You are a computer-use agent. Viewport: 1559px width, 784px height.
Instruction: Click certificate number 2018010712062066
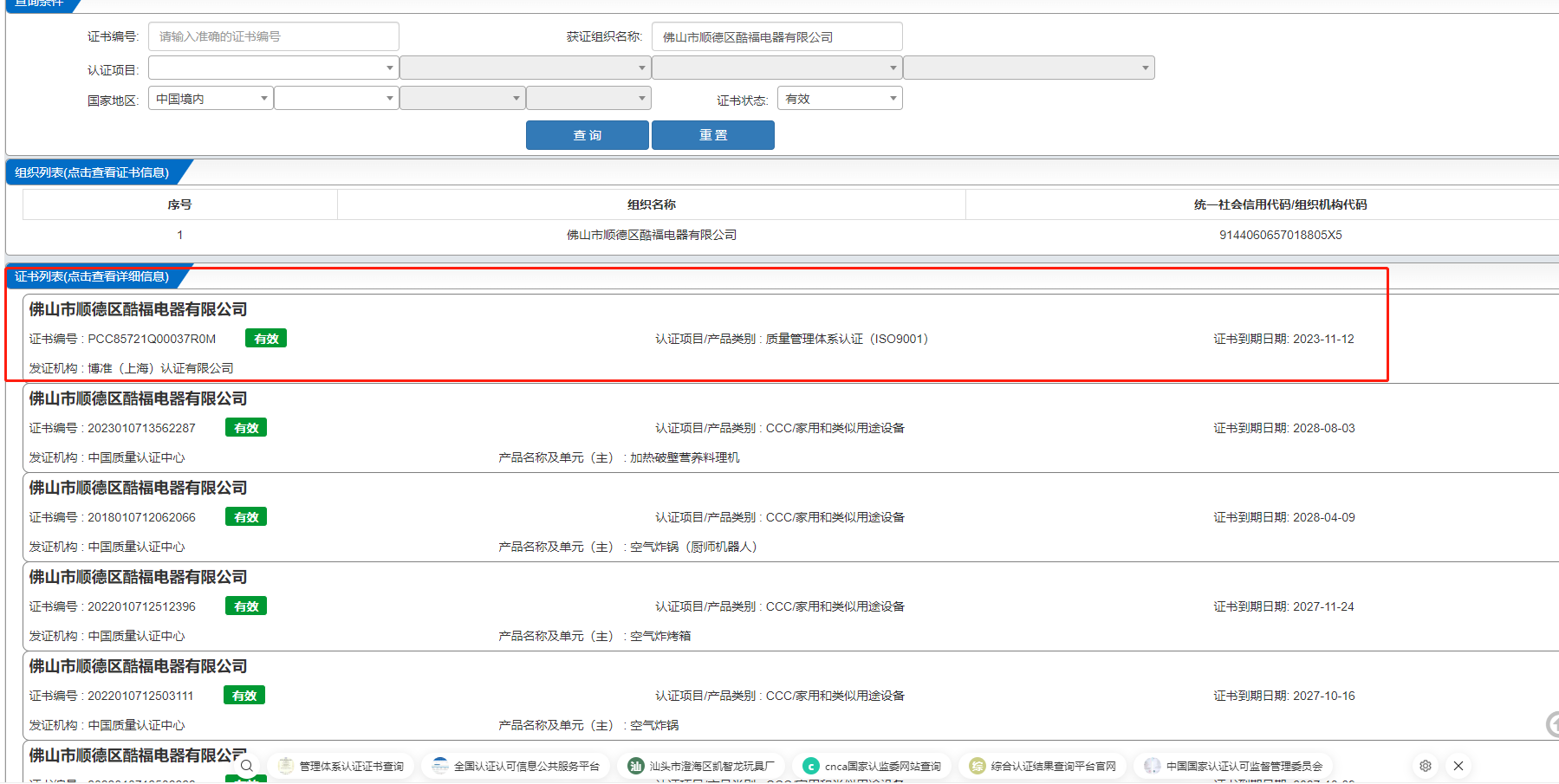point(141,517)
